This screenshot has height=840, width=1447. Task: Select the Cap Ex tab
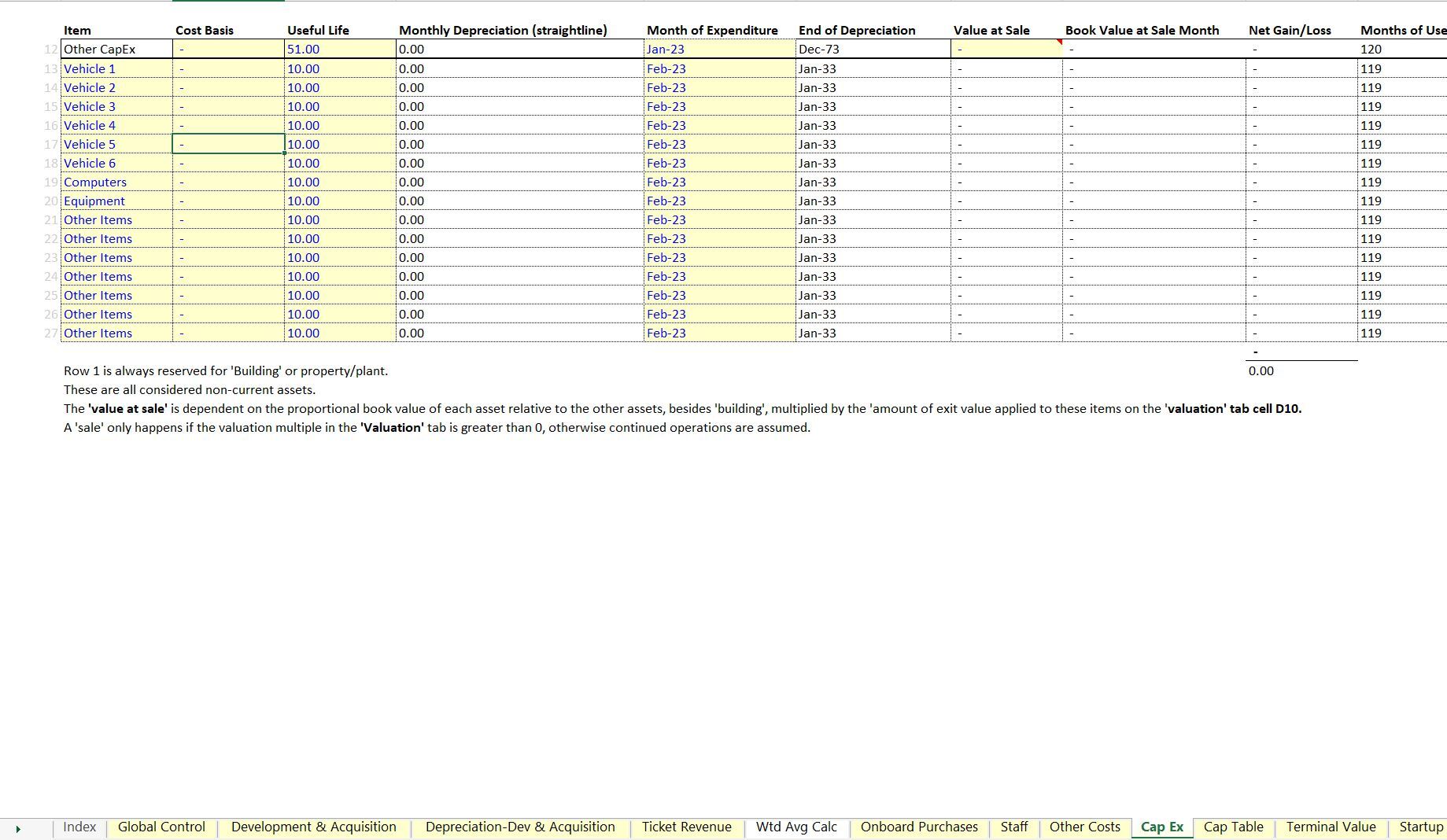point(1162,827)
